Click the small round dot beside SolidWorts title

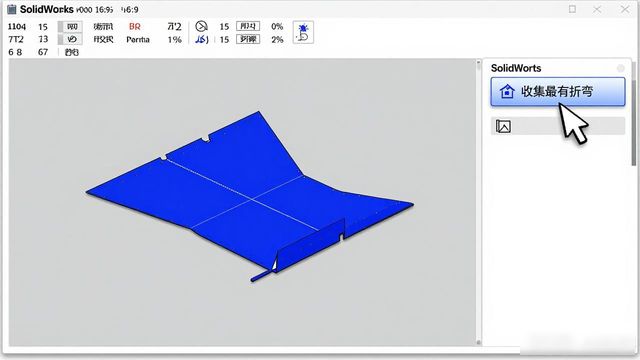(620, 68)
